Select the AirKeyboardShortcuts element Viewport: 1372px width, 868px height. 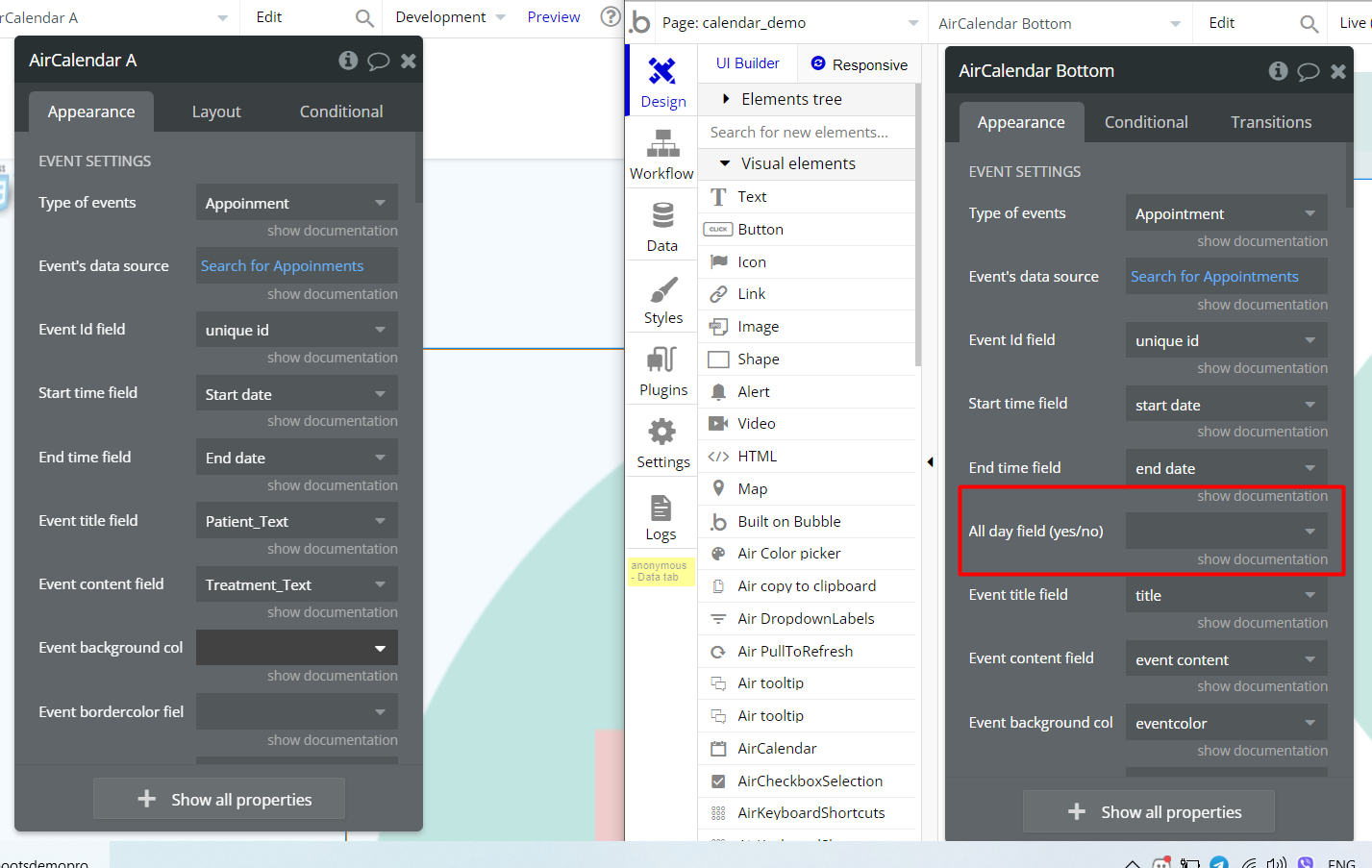807,813
